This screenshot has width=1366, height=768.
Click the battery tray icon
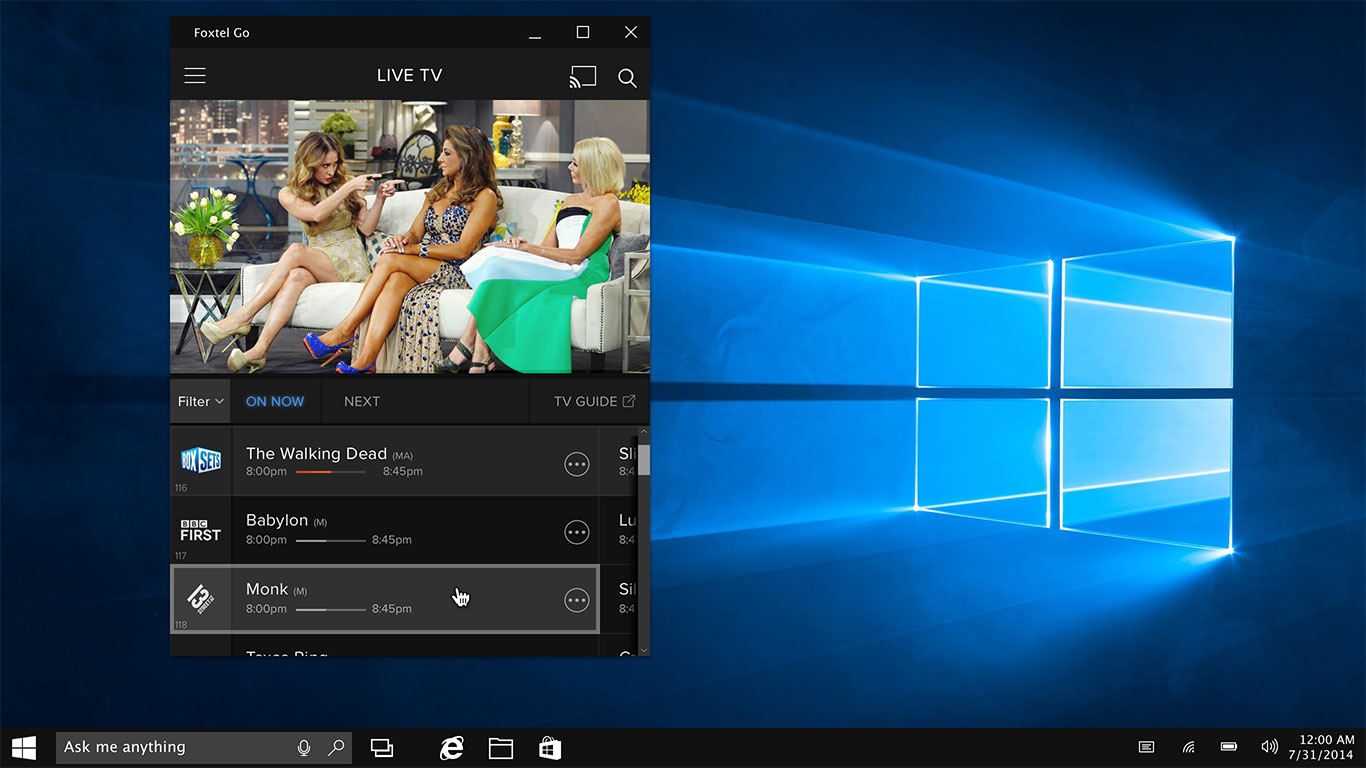[1229, 747]
